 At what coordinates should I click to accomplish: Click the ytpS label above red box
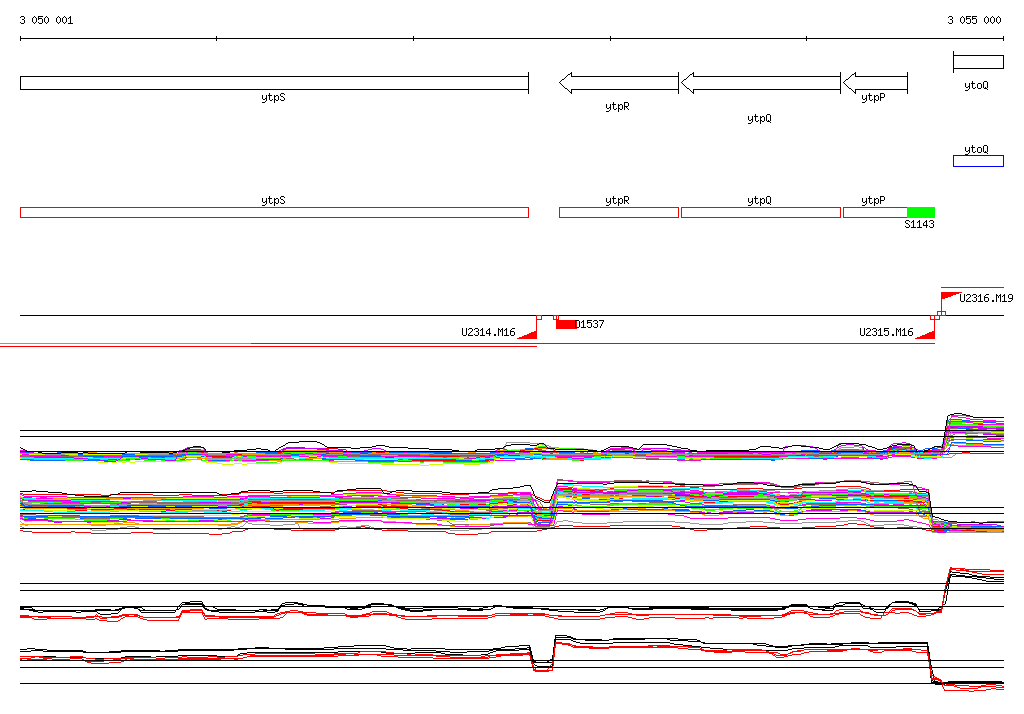[274, 200]
